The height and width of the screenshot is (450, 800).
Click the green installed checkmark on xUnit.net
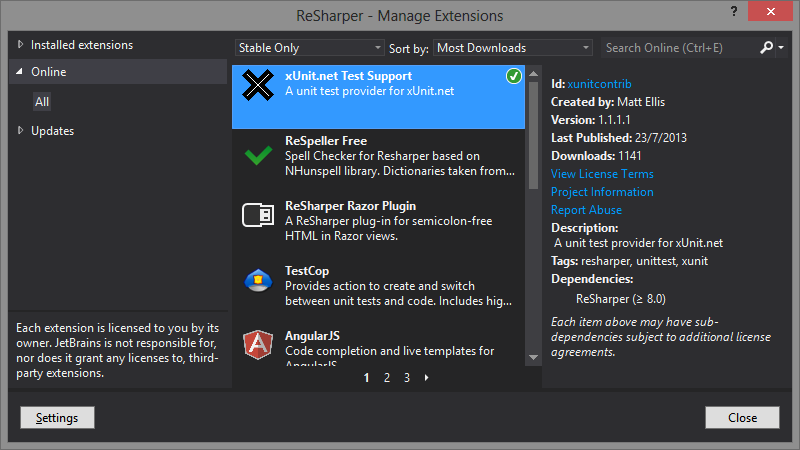coord(513,77)
